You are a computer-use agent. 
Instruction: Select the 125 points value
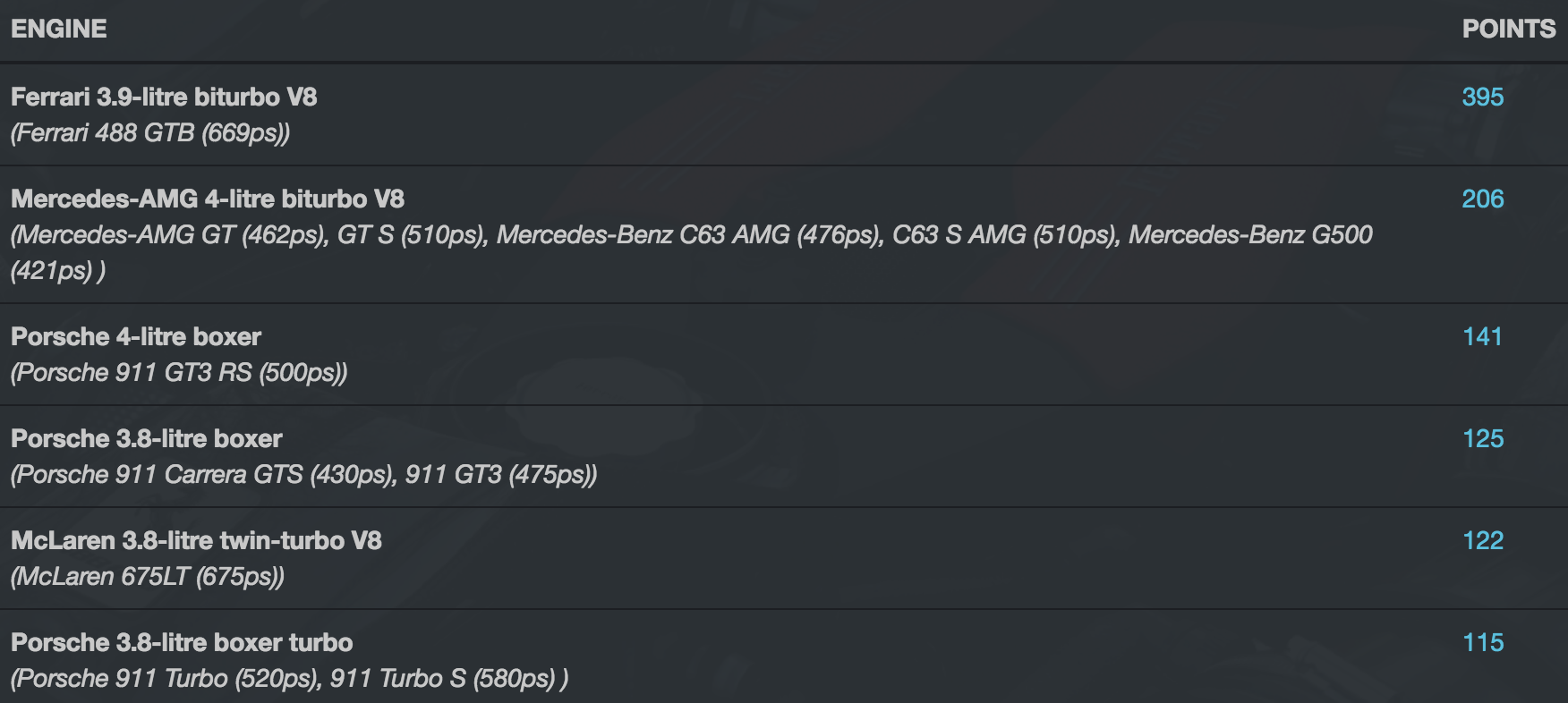click(x=1482, y=438)
